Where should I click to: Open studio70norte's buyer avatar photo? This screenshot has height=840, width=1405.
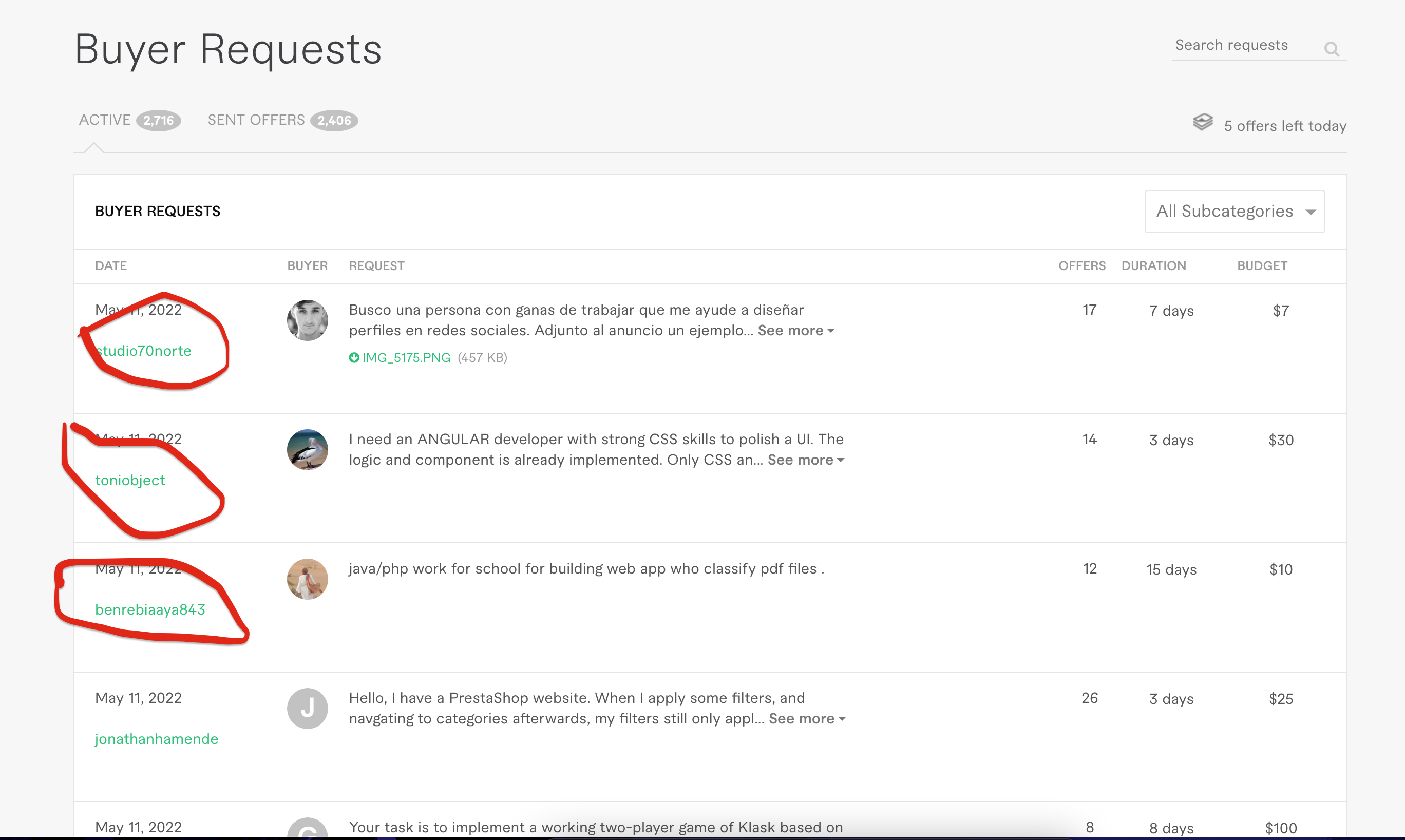[308, 320]
